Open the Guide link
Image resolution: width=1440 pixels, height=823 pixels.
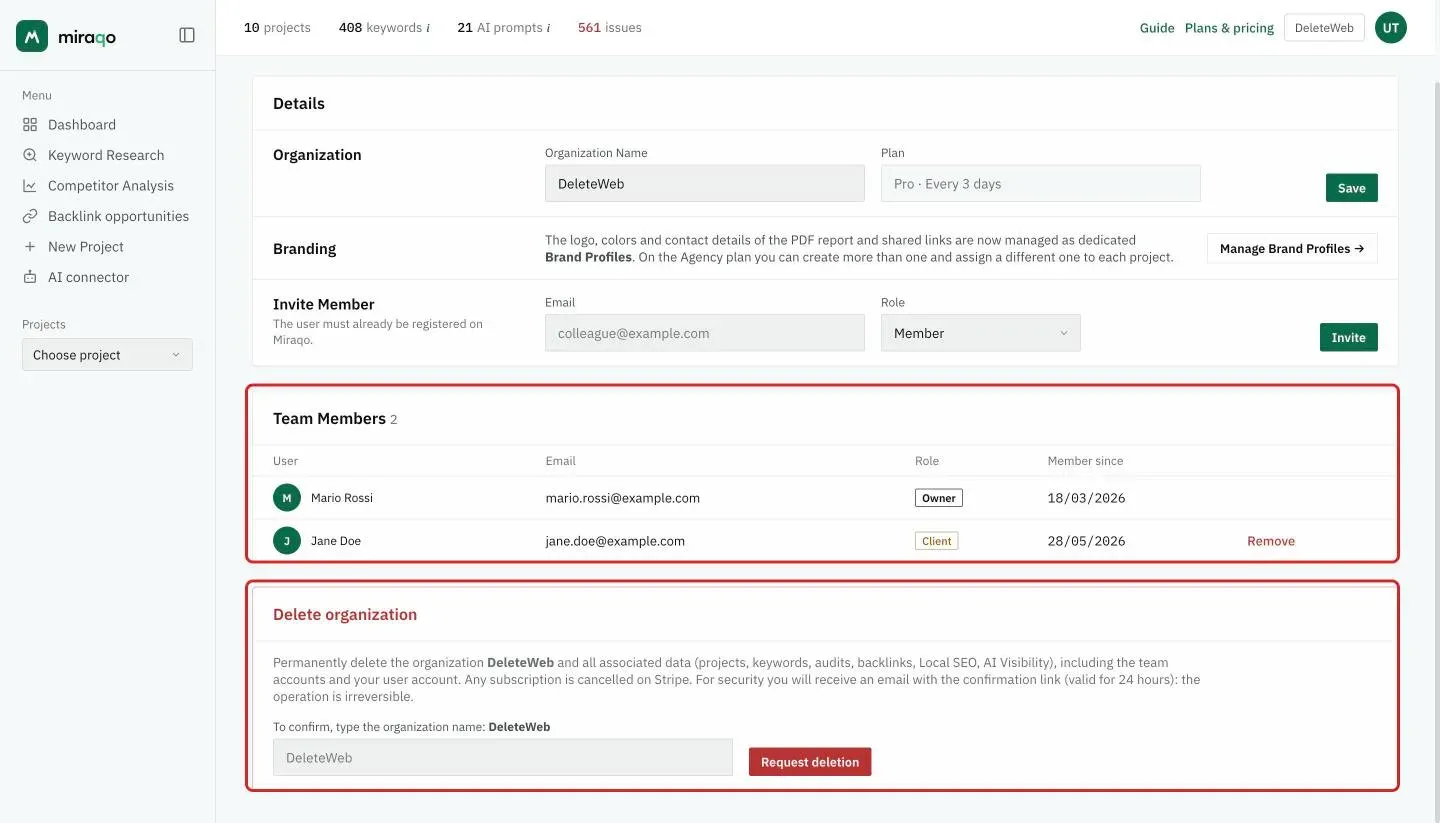click(1157, 28)
